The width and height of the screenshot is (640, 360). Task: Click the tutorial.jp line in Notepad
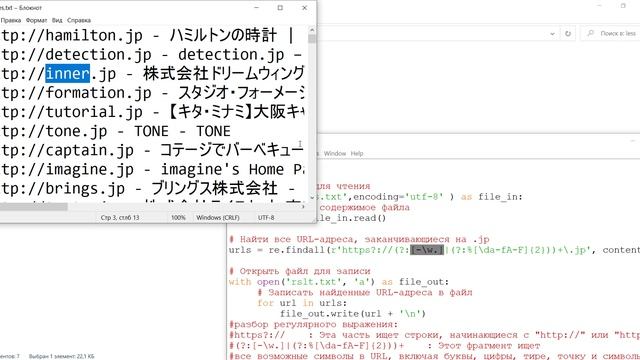coord(152,112)
